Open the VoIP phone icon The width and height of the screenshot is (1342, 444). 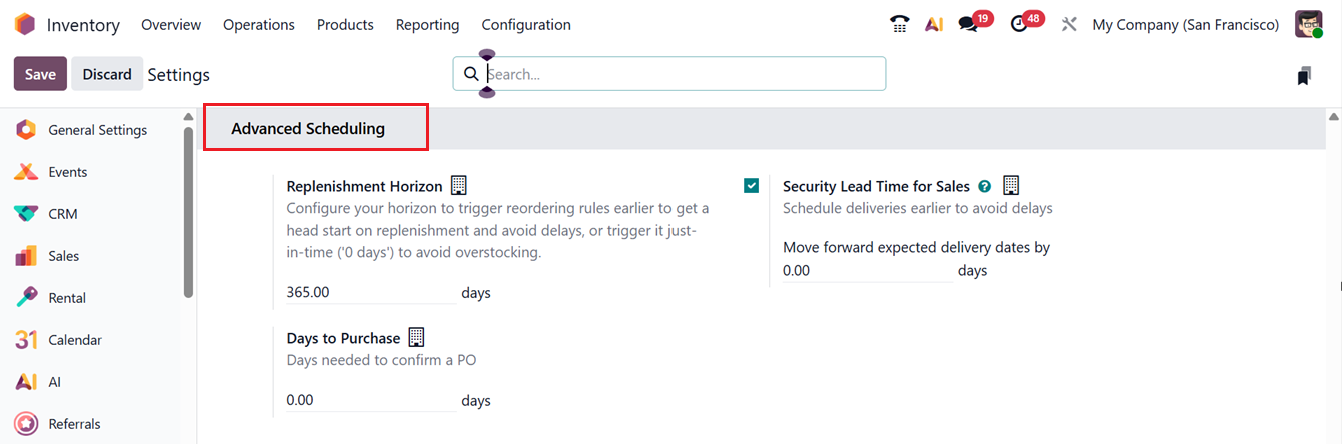tap(899, 25)
